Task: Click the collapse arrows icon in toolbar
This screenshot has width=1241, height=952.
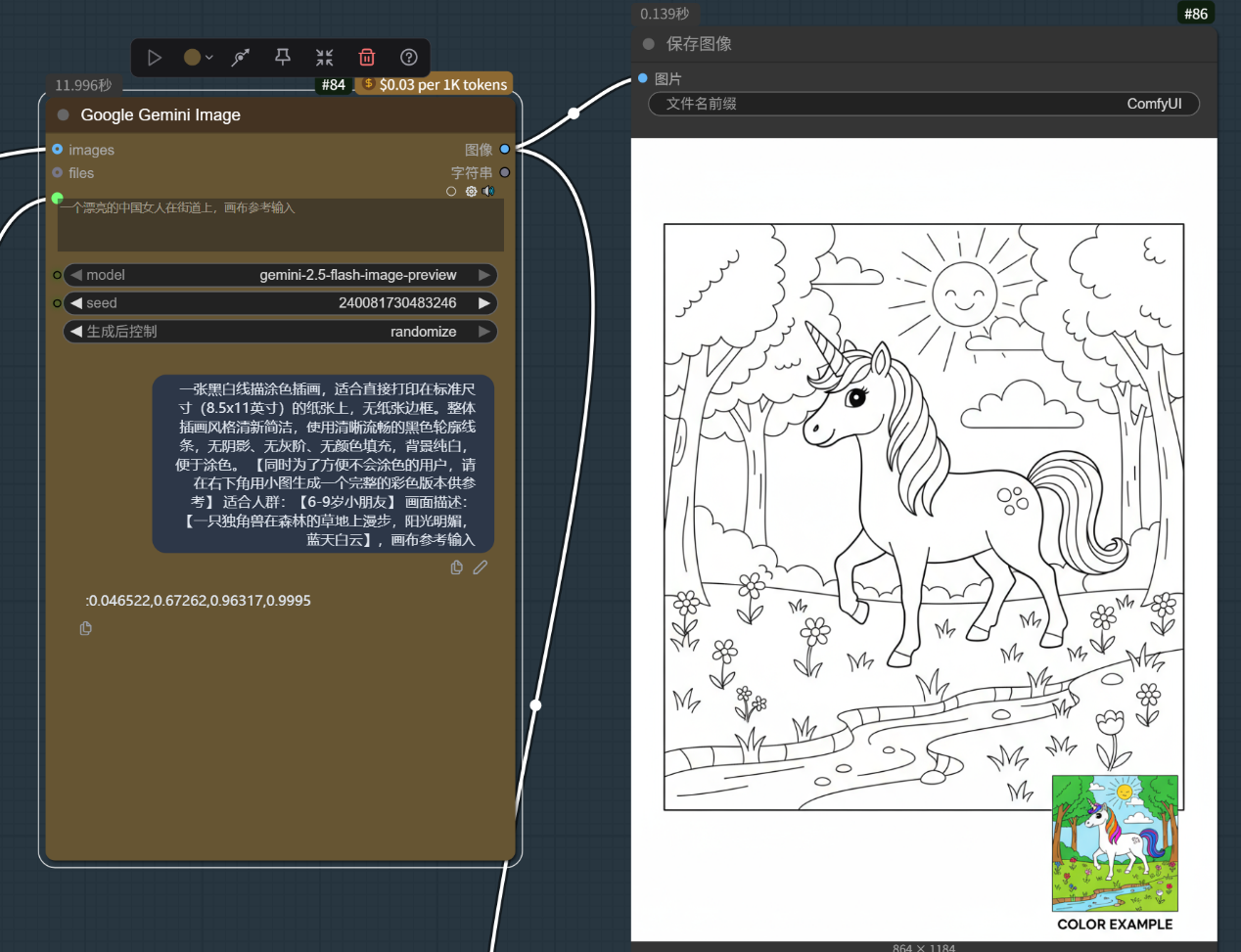Action: [x=325, y=58]
